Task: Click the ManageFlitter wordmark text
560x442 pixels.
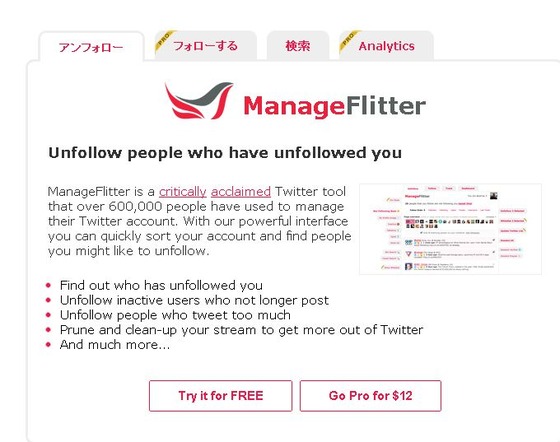Action: coord(334,106)
